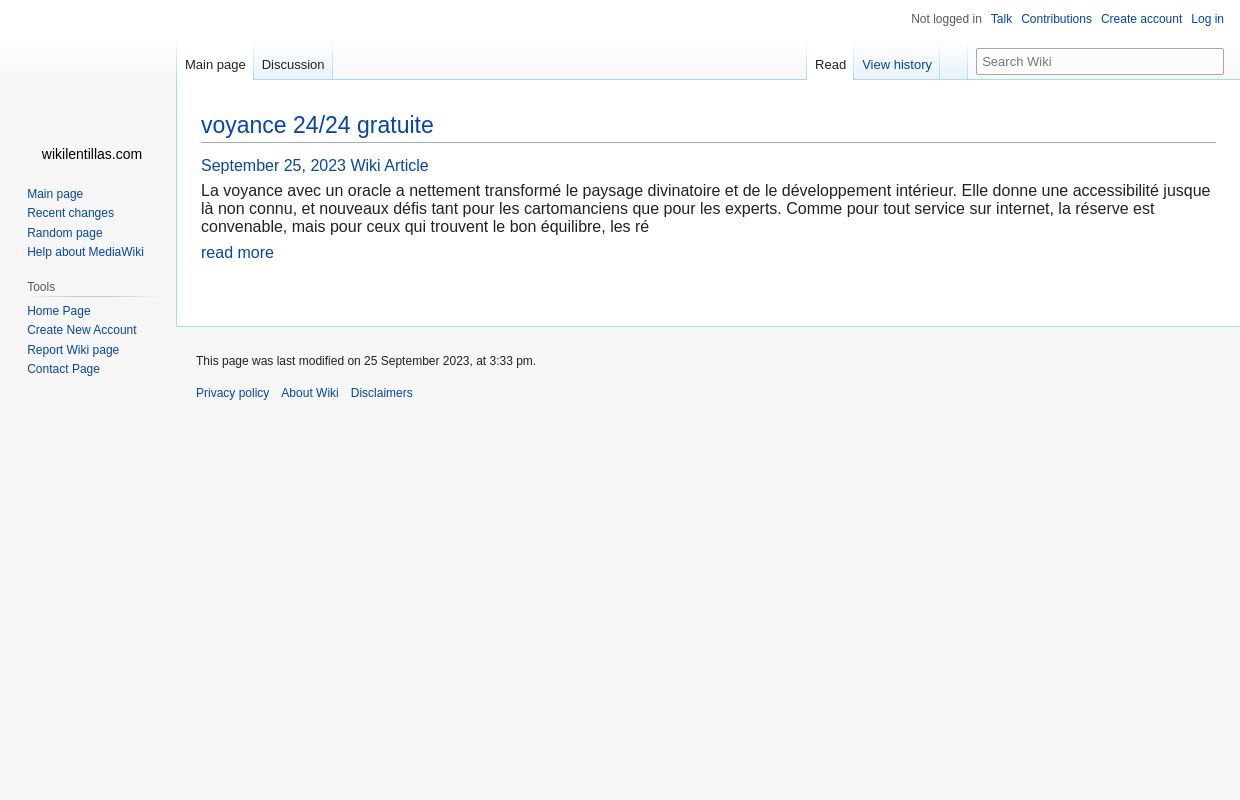Go to Recent changes
Screen dimensions: 1240x800
(70, 213)
